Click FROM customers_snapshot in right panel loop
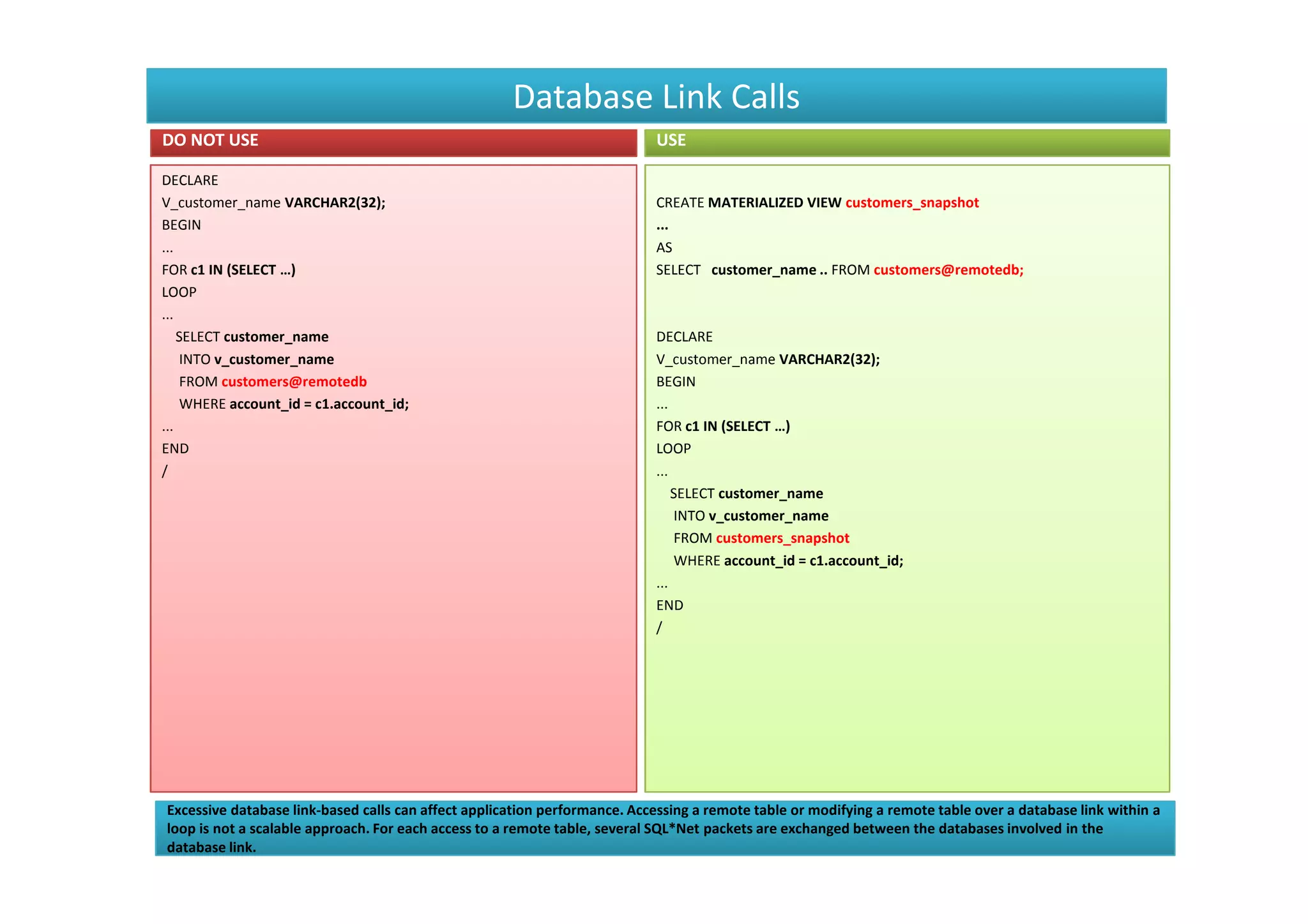 [761, 538]
